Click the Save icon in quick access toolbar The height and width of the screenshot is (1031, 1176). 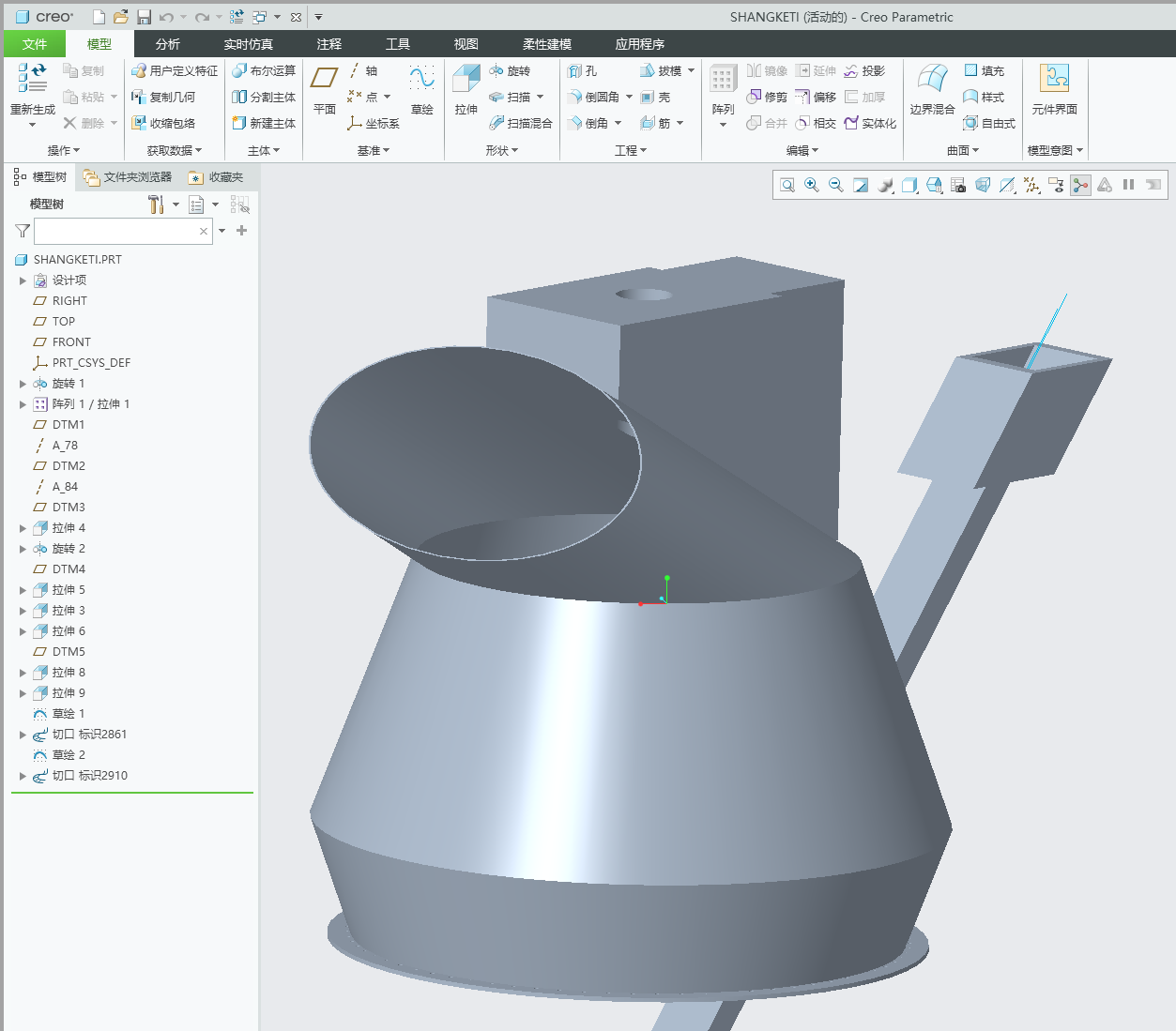[144, 17]
